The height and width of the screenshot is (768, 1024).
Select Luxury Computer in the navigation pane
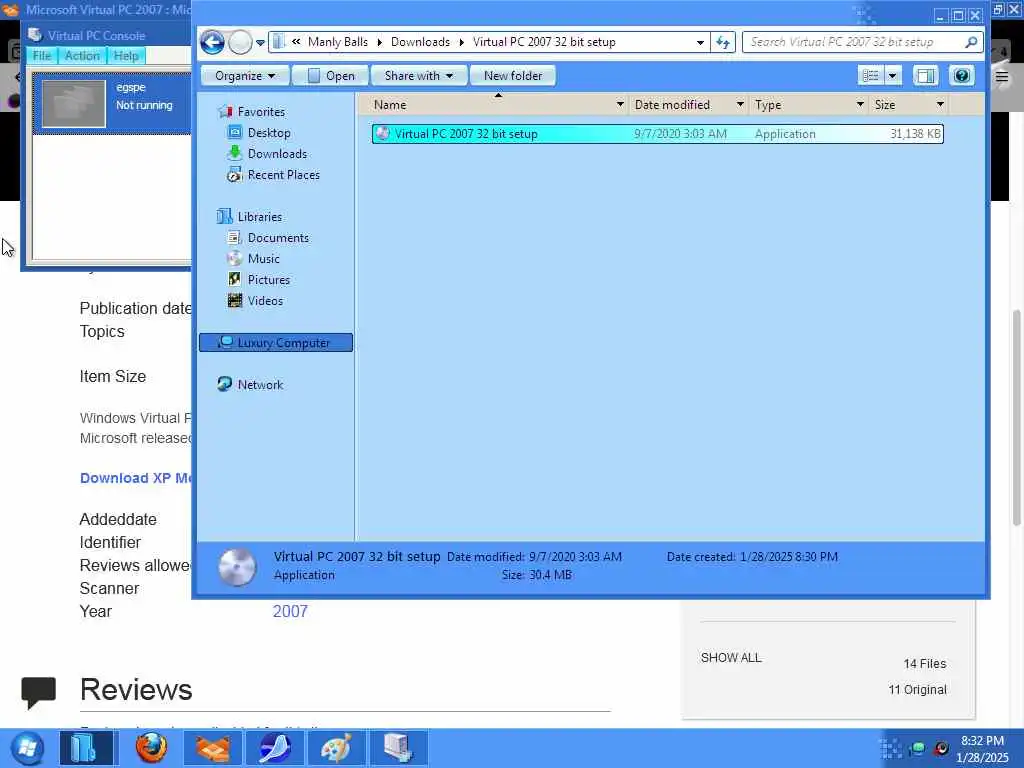pyautogui.click(x=276, y=343)
